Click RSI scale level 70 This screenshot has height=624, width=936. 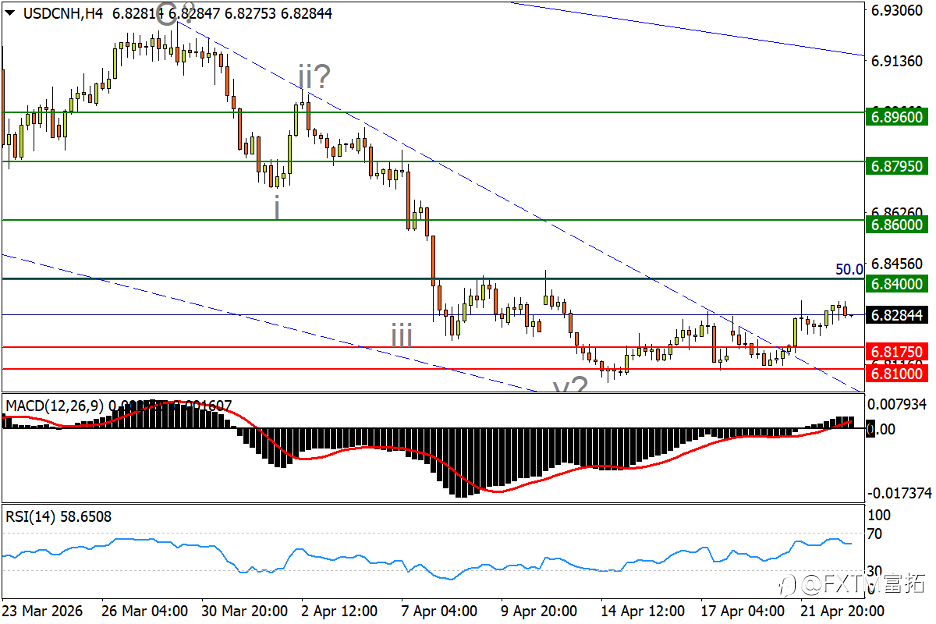coord(875,534)
